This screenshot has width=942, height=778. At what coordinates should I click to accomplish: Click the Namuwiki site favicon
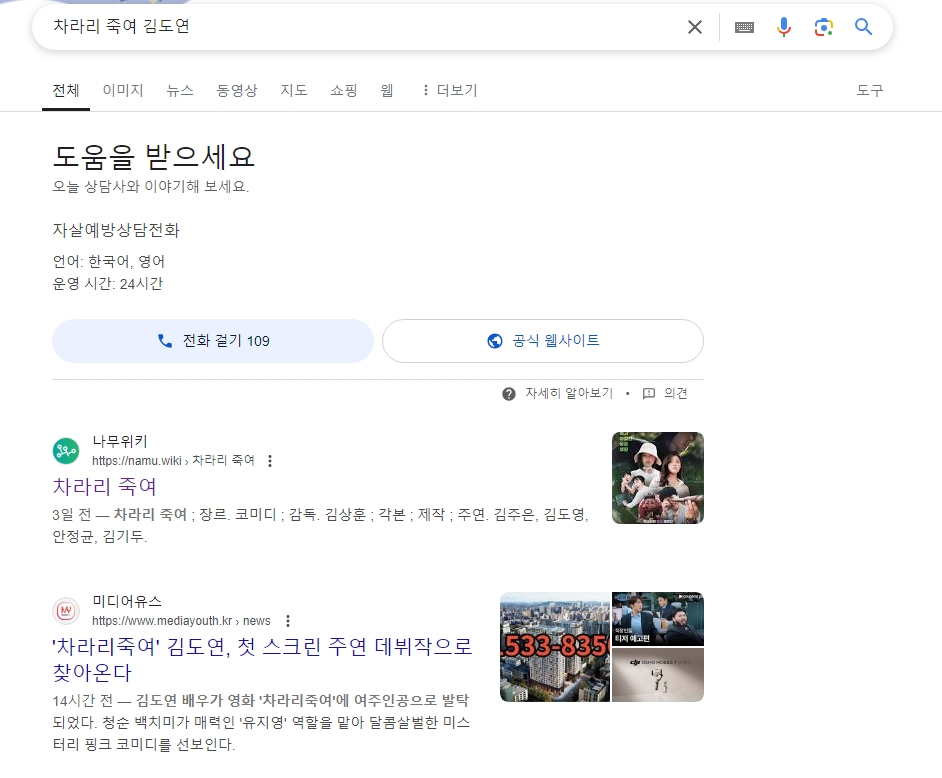click(x=66, y=451)
